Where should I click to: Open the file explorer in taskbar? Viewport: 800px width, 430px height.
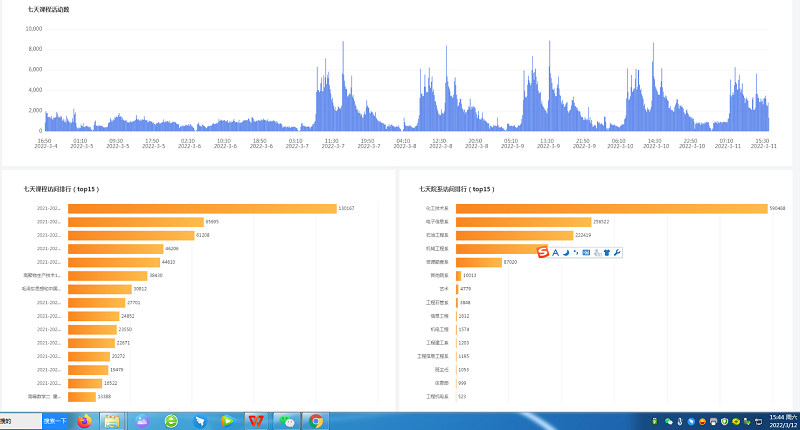pos(112,421)
